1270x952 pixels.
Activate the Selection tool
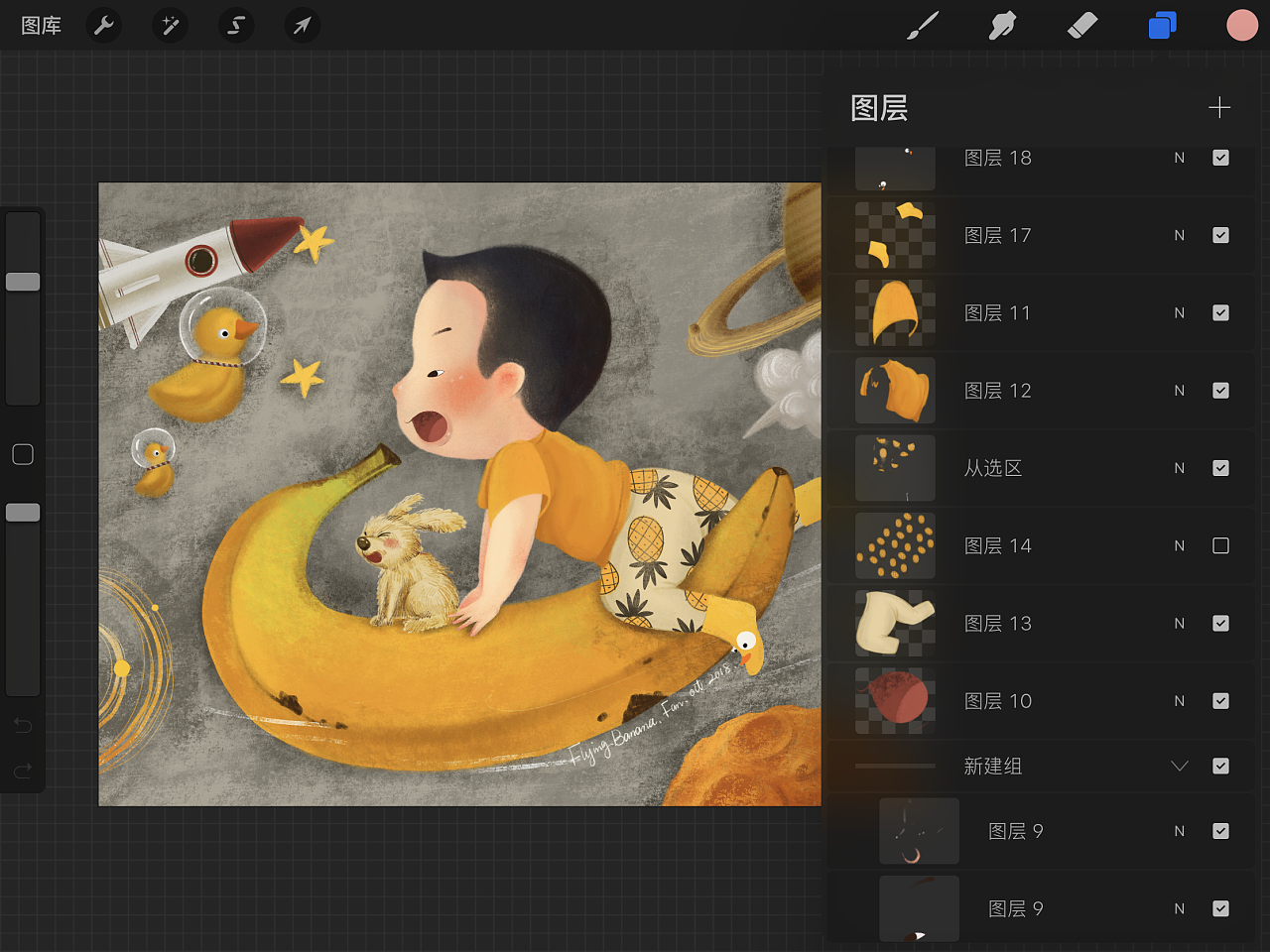236,25
